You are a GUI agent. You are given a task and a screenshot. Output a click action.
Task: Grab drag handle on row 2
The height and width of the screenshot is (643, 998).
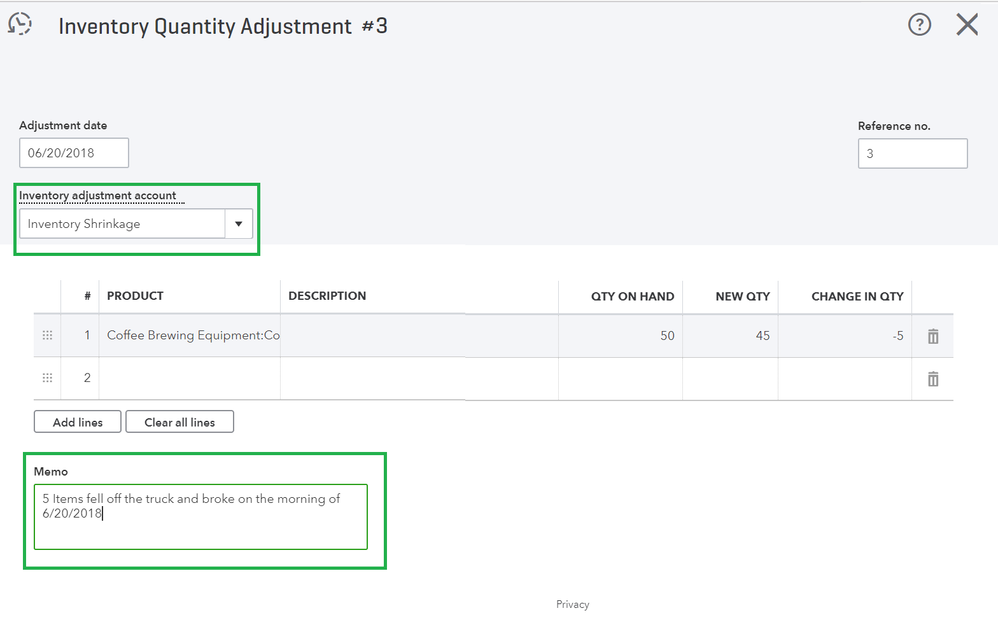click(47, 379)
